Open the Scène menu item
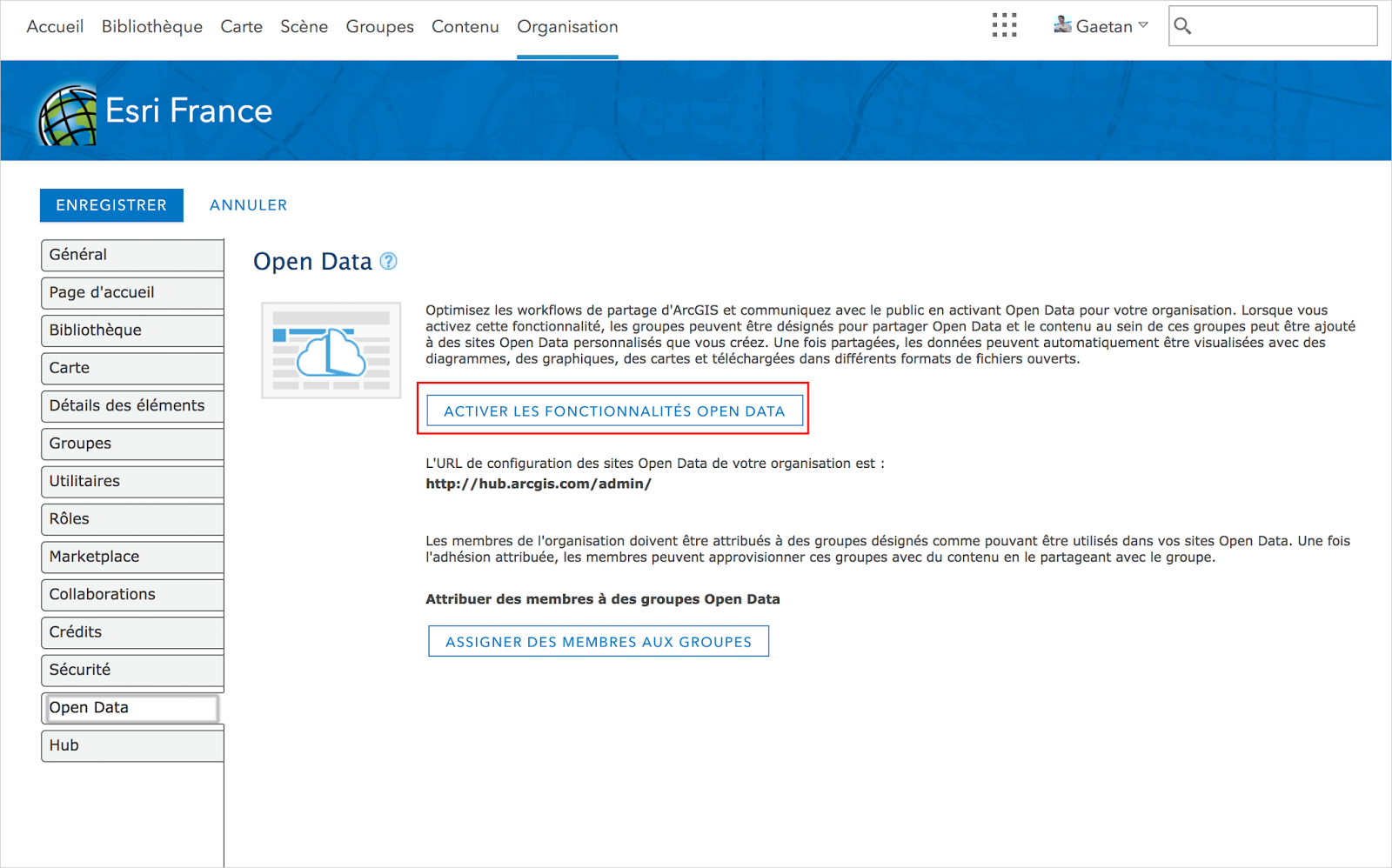This screenshot has width=1392, height=868. tap(304, 26)
